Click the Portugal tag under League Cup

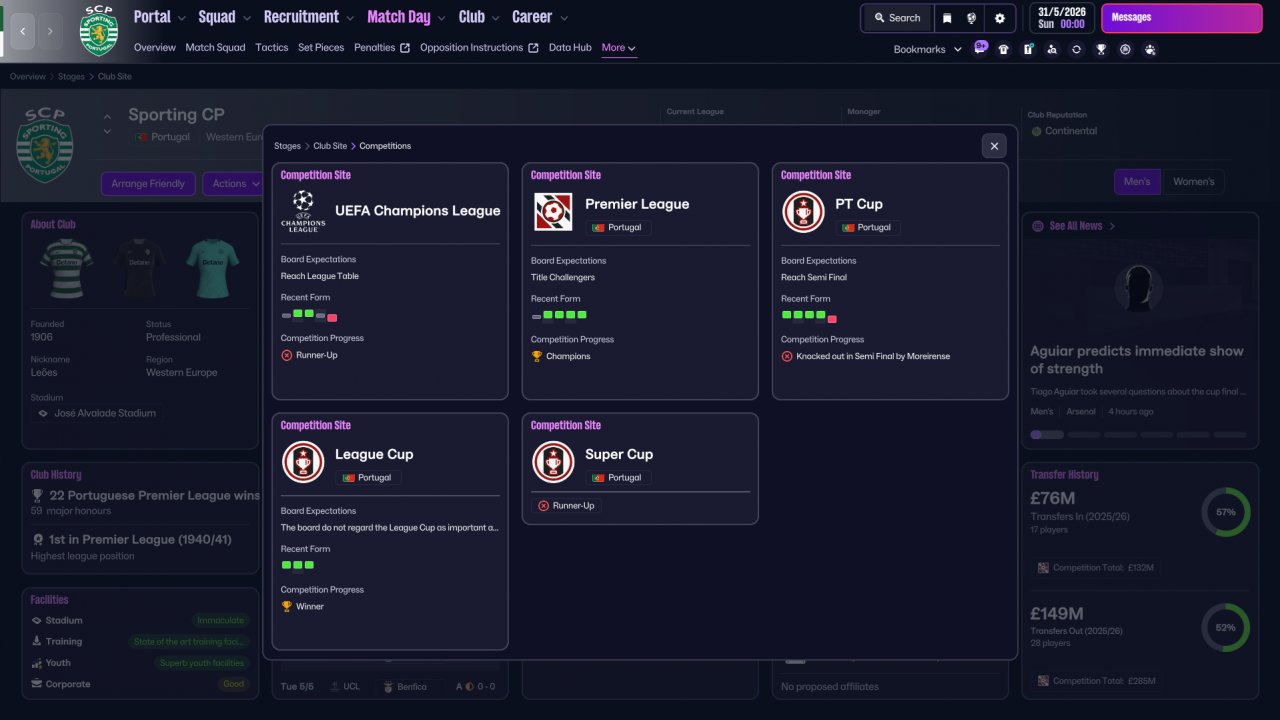point(367,478)
